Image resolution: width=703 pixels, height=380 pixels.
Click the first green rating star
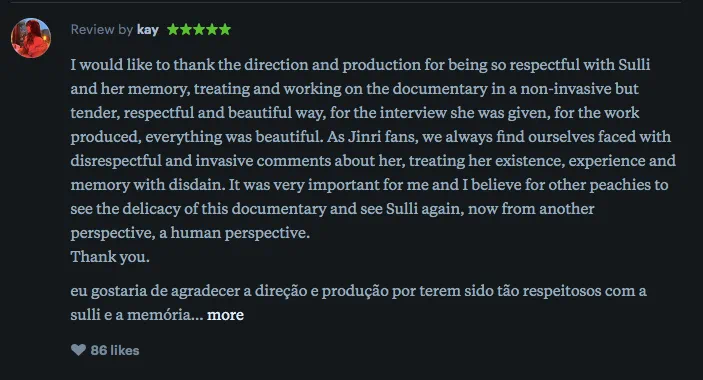tap(173, 30)
